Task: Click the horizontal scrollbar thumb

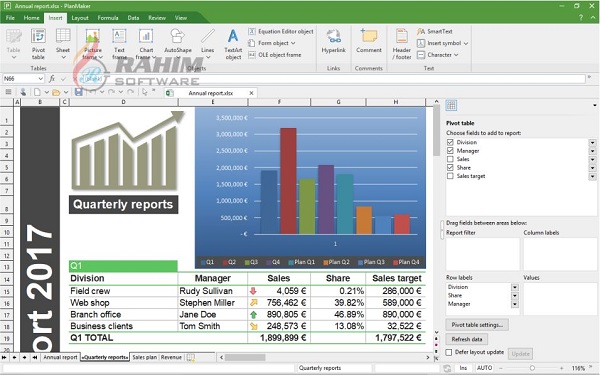Action: [x=245, y=357]
